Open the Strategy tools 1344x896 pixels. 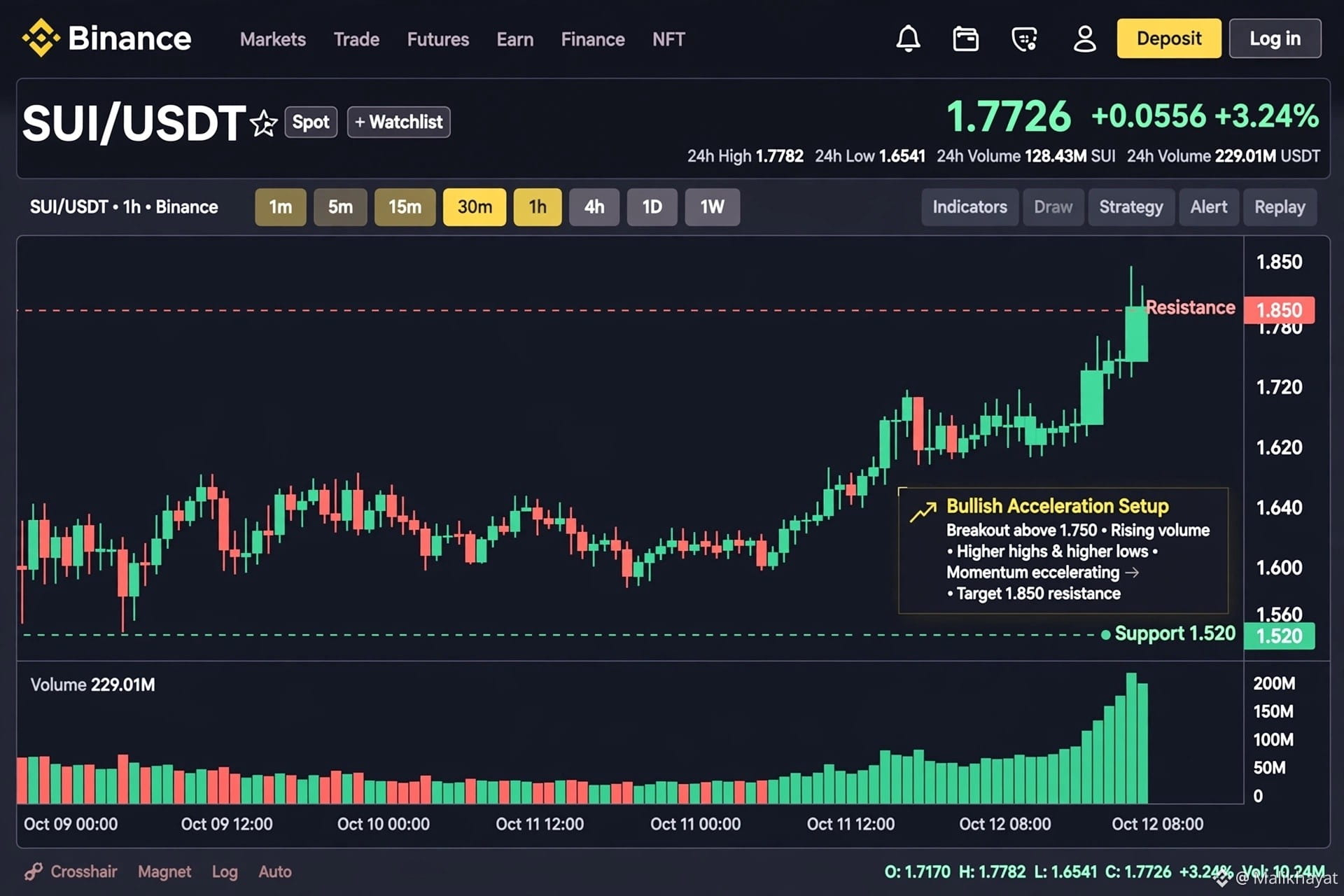[x=1131, y=207]
